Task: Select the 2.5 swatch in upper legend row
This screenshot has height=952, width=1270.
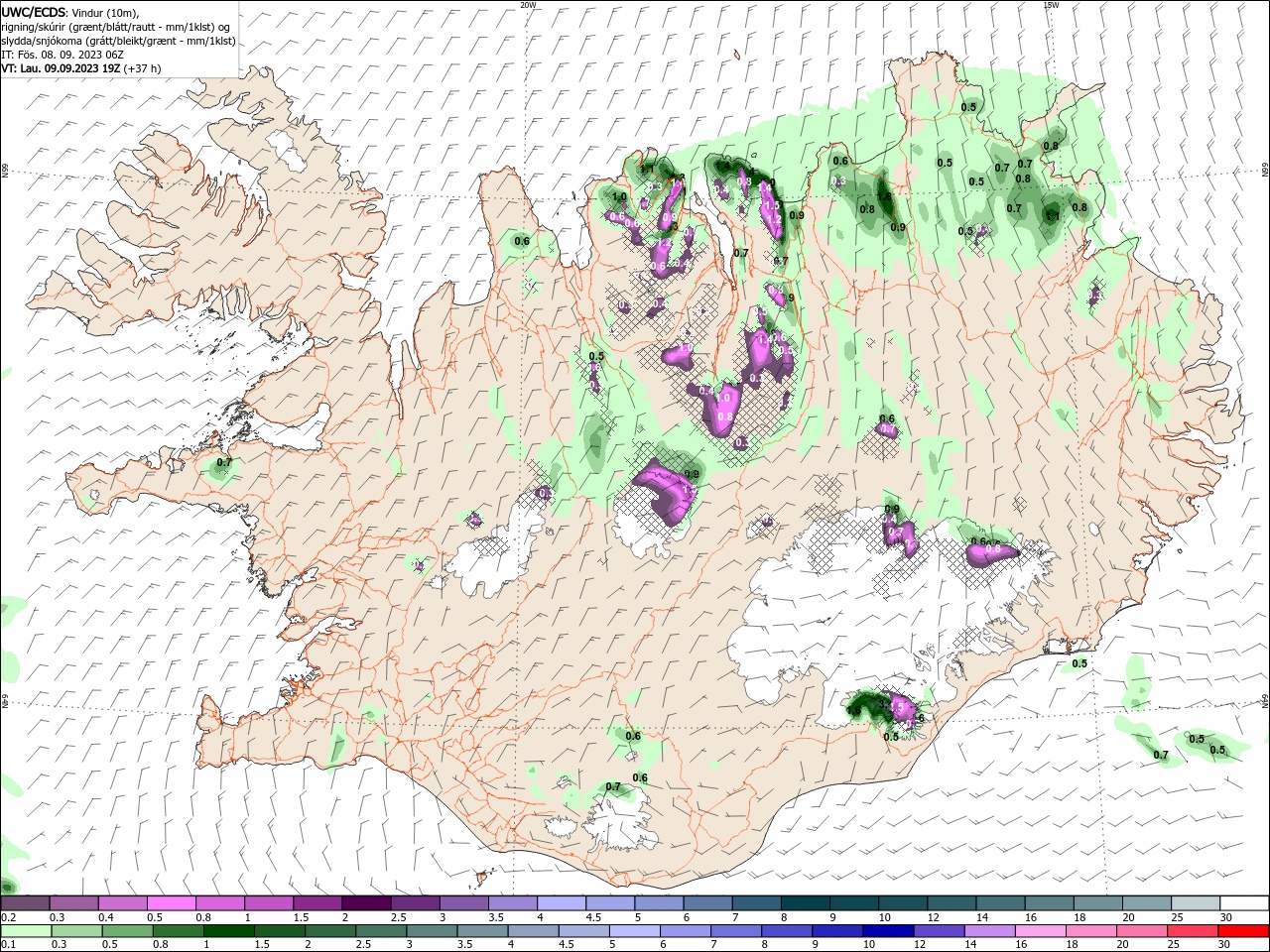Action: [x=414, y=903]
